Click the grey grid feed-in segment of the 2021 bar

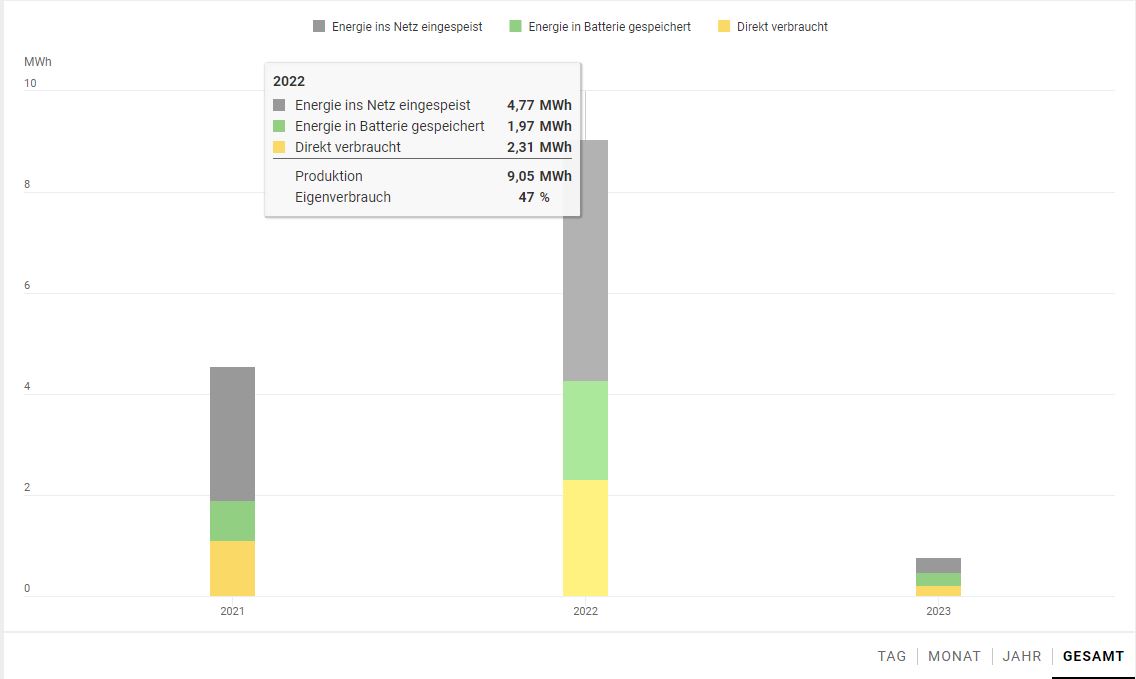[232, 433]
